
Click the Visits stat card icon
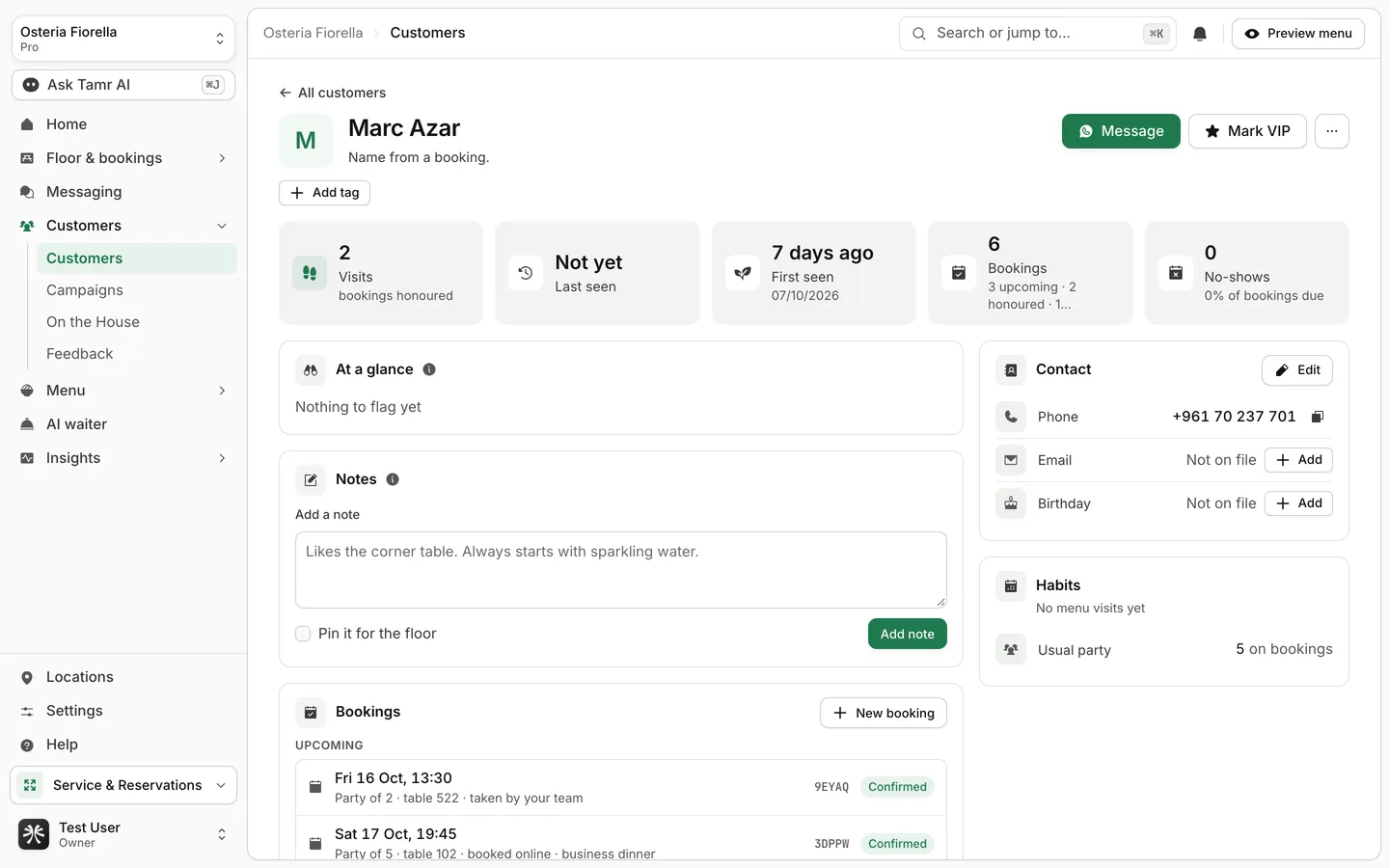coord(310,273)
